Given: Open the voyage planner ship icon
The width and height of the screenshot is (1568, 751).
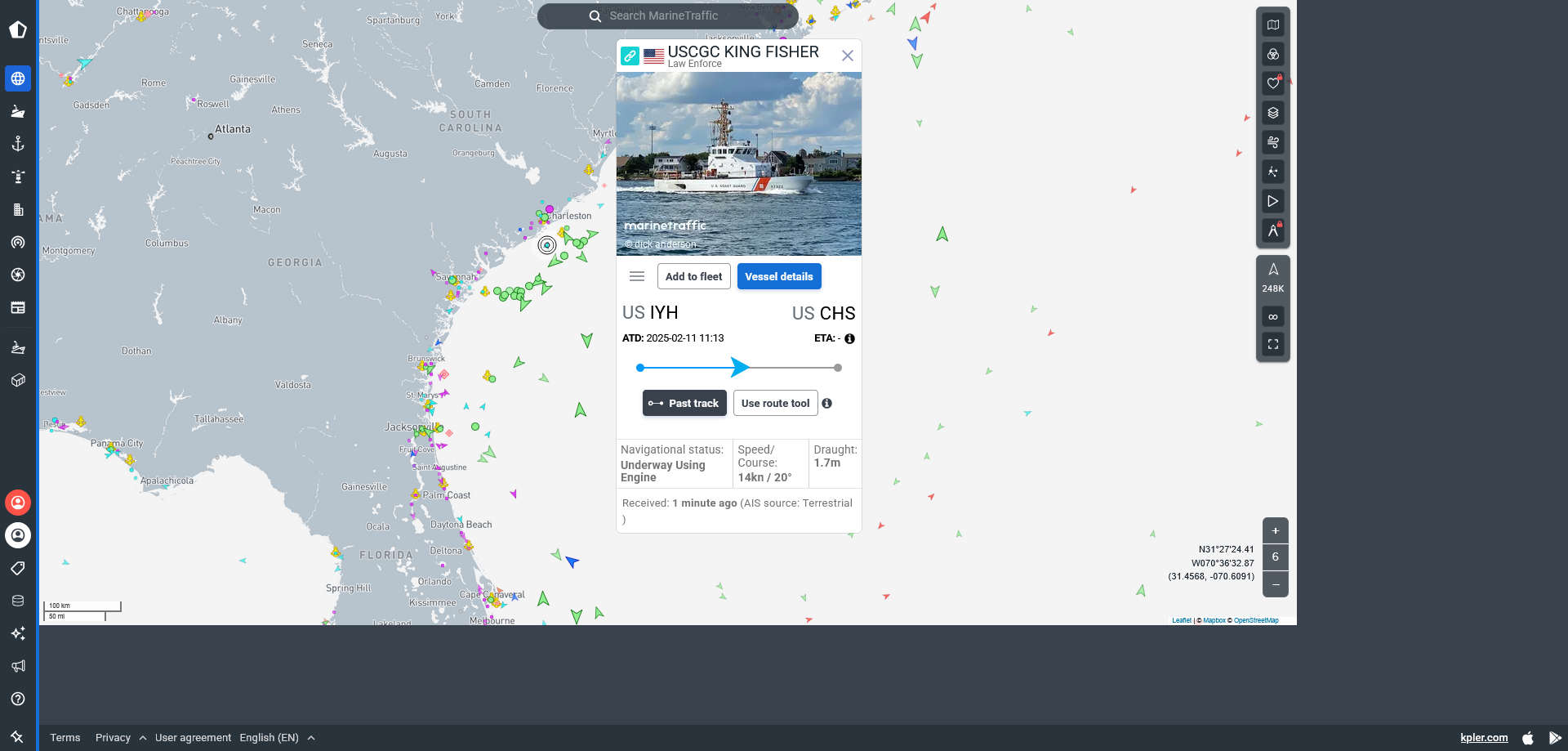Looking at the screenshot, I should pyautogui.click(x=18, y=347).
